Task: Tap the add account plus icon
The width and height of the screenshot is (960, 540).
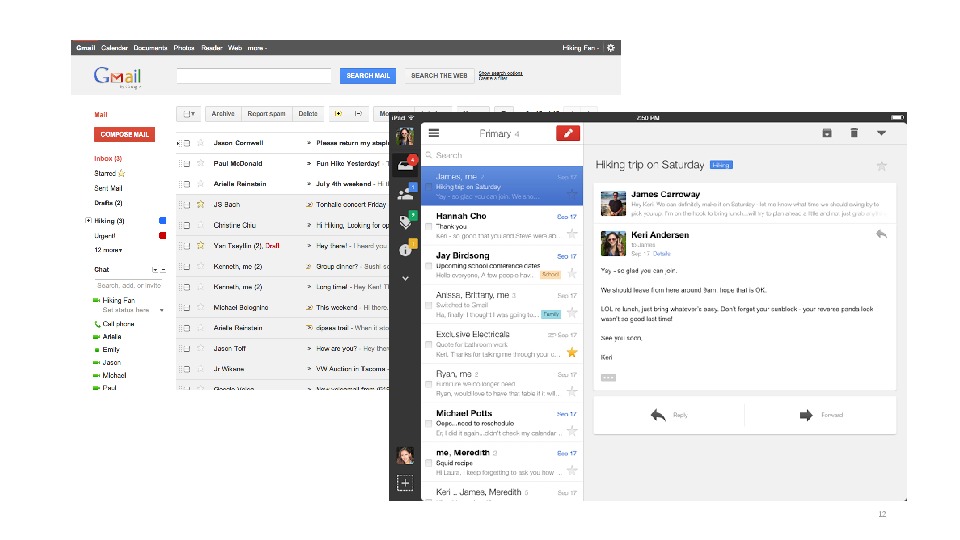Action: (x=405, y=483)
